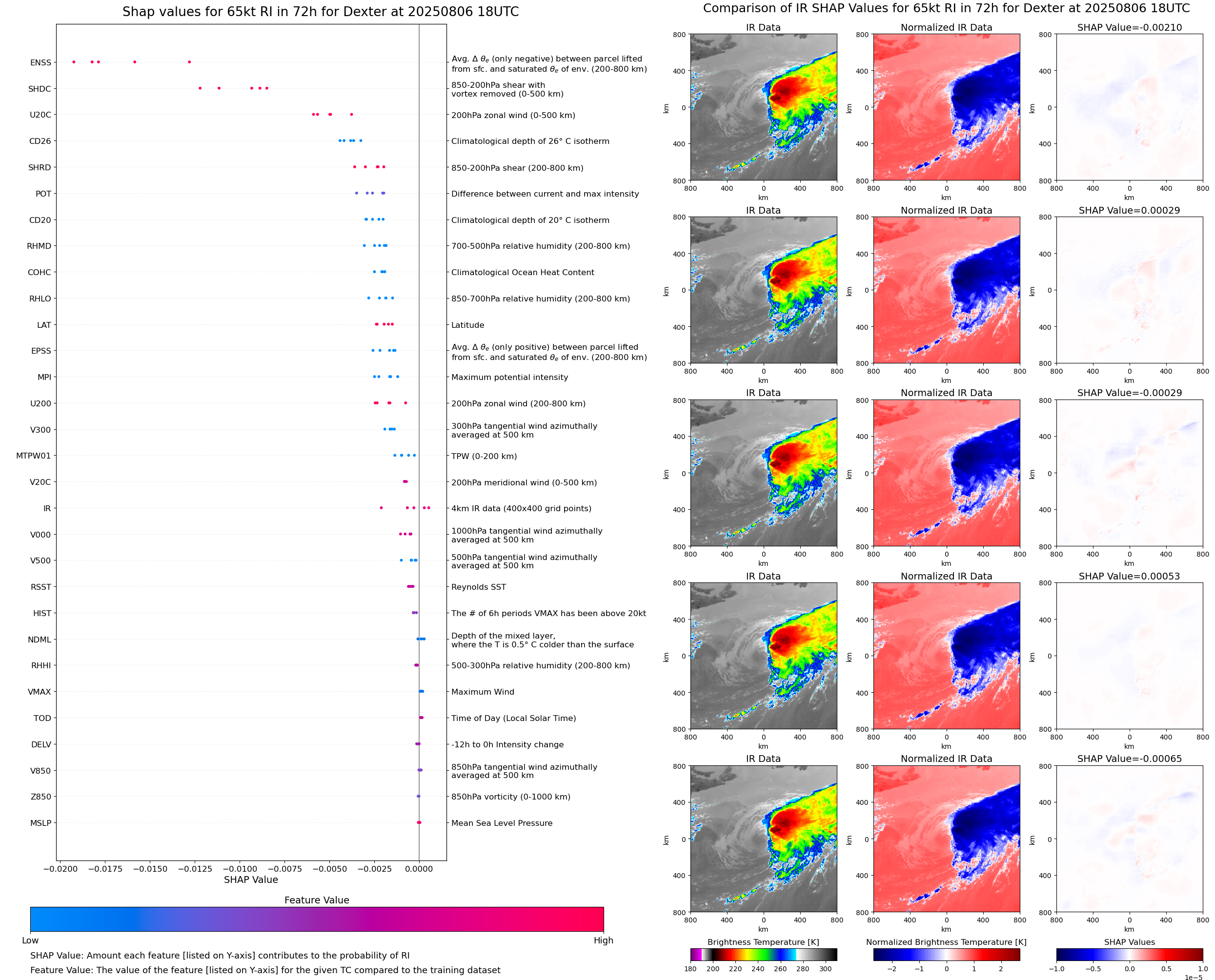Viewport: 1215px width, 980px height.
Task: Click the SHAP Value=-0.00210 map
Action: tap(1129, 107)
